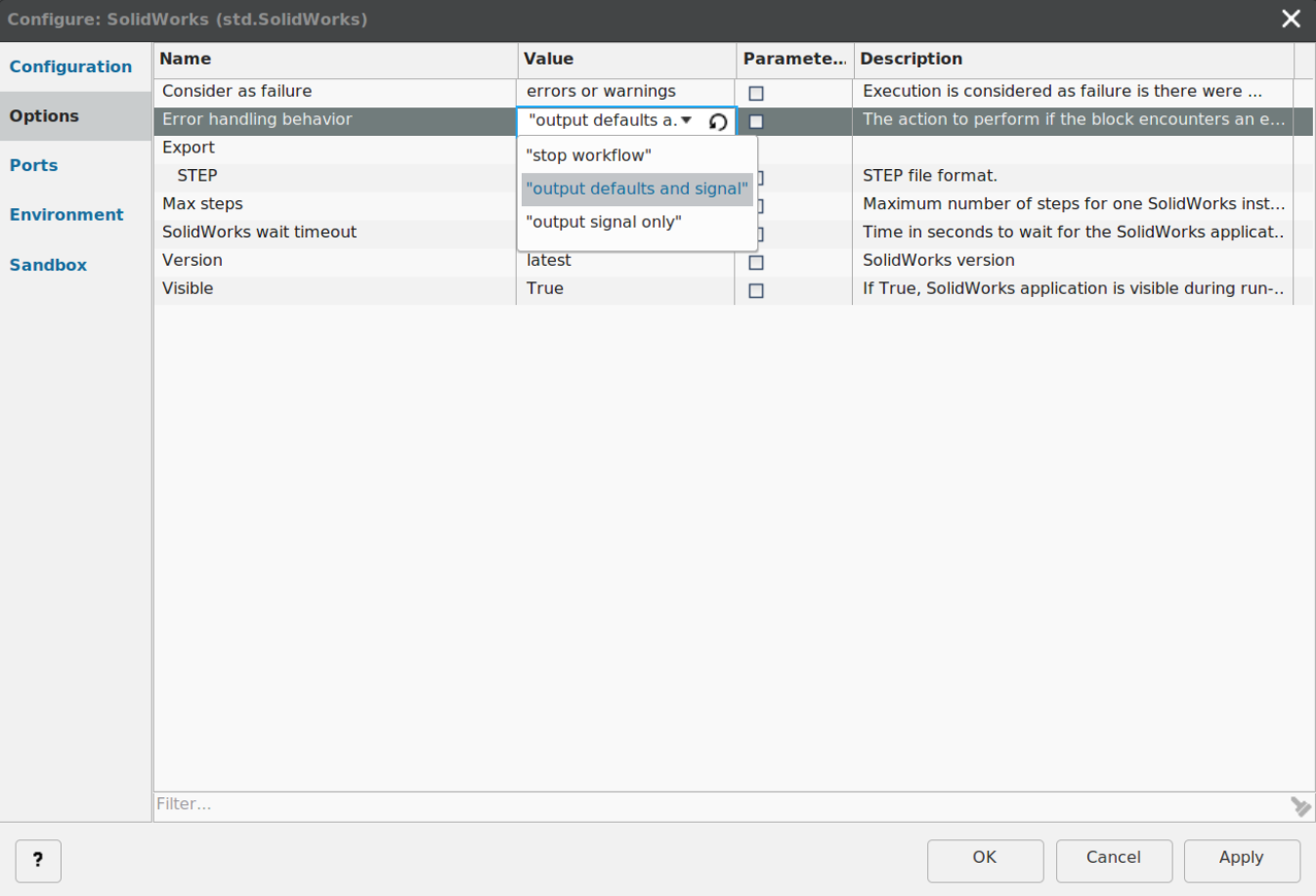Select the "Error handling behavior" row name
Image resolution: width=1316 pixels, height=896 pixels.
257,119
